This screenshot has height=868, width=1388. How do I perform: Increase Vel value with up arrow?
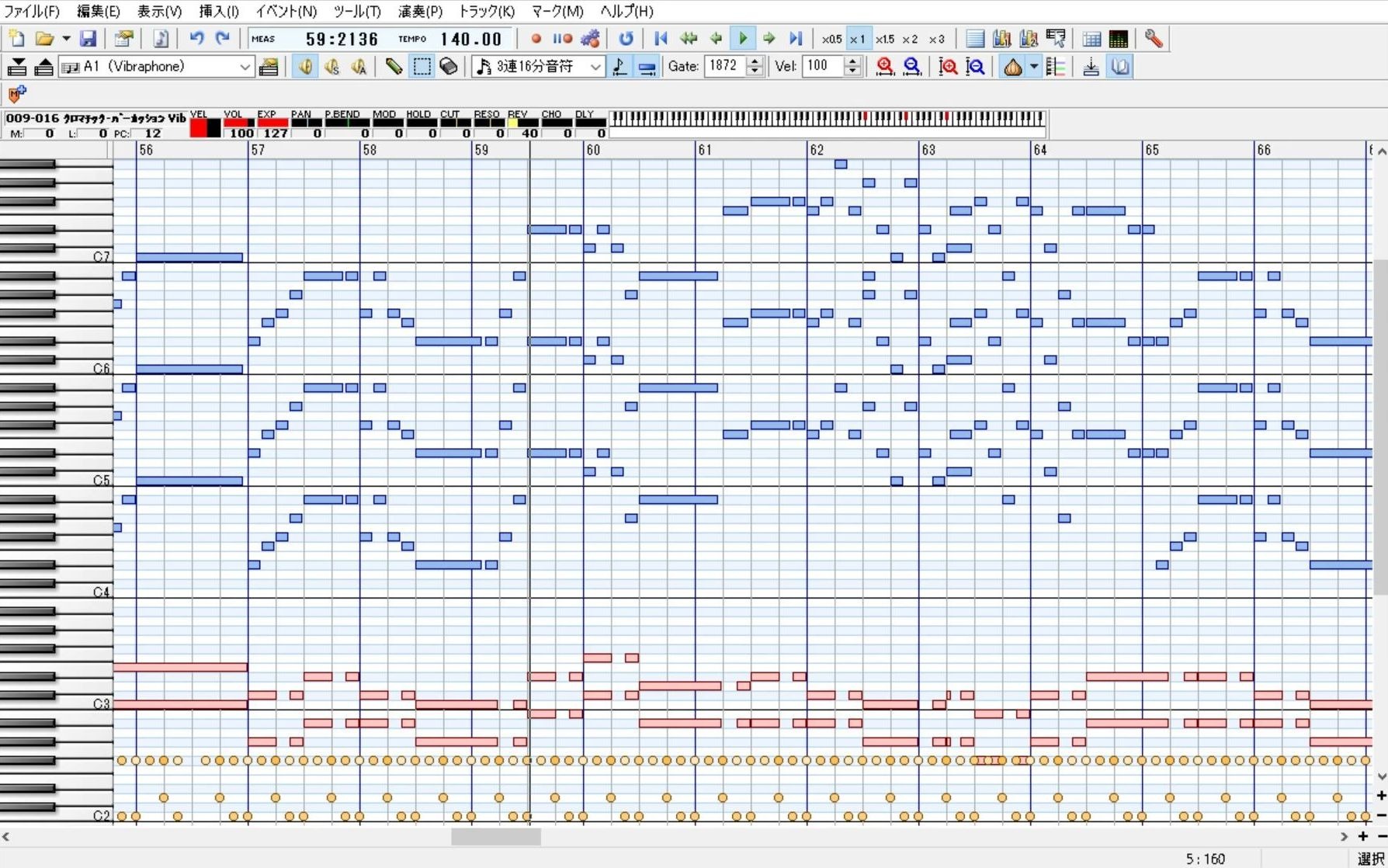[x=852, y=61]
